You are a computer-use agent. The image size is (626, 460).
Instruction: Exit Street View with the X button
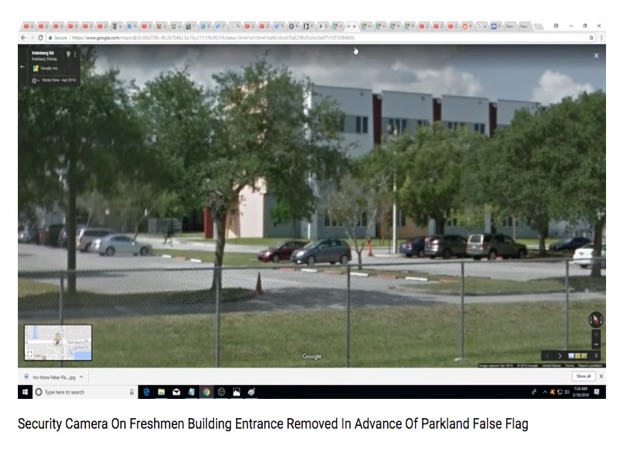pyautogui.click(x=596, y=56)
